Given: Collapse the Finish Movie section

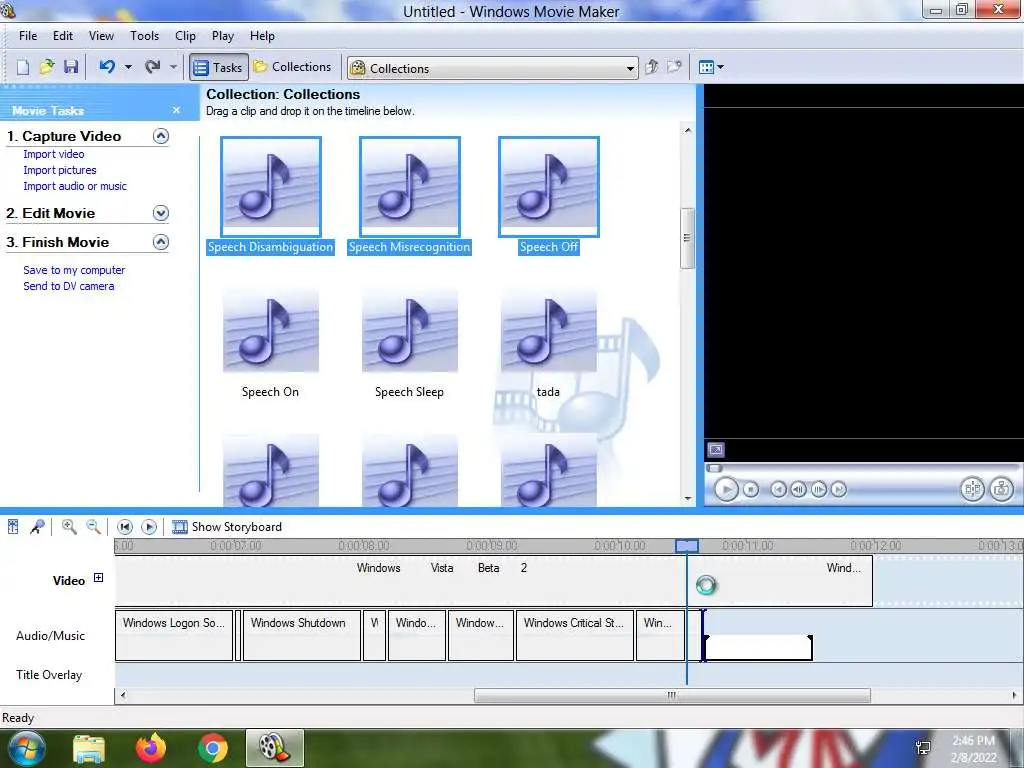Looking at the screenshot, I should [x=161, y=242].
